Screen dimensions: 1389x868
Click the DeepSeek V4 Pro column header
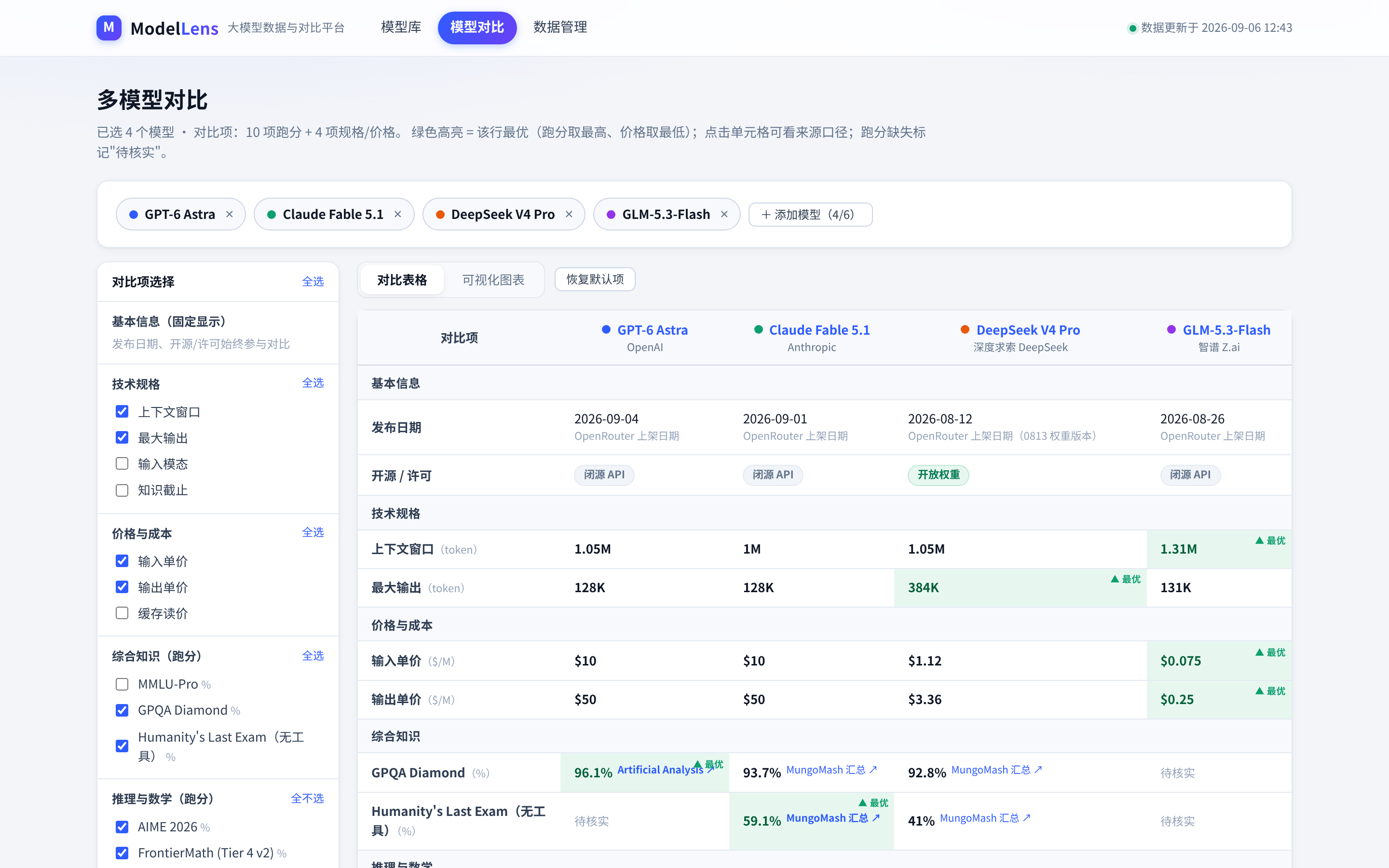(x=1021, y=338)
